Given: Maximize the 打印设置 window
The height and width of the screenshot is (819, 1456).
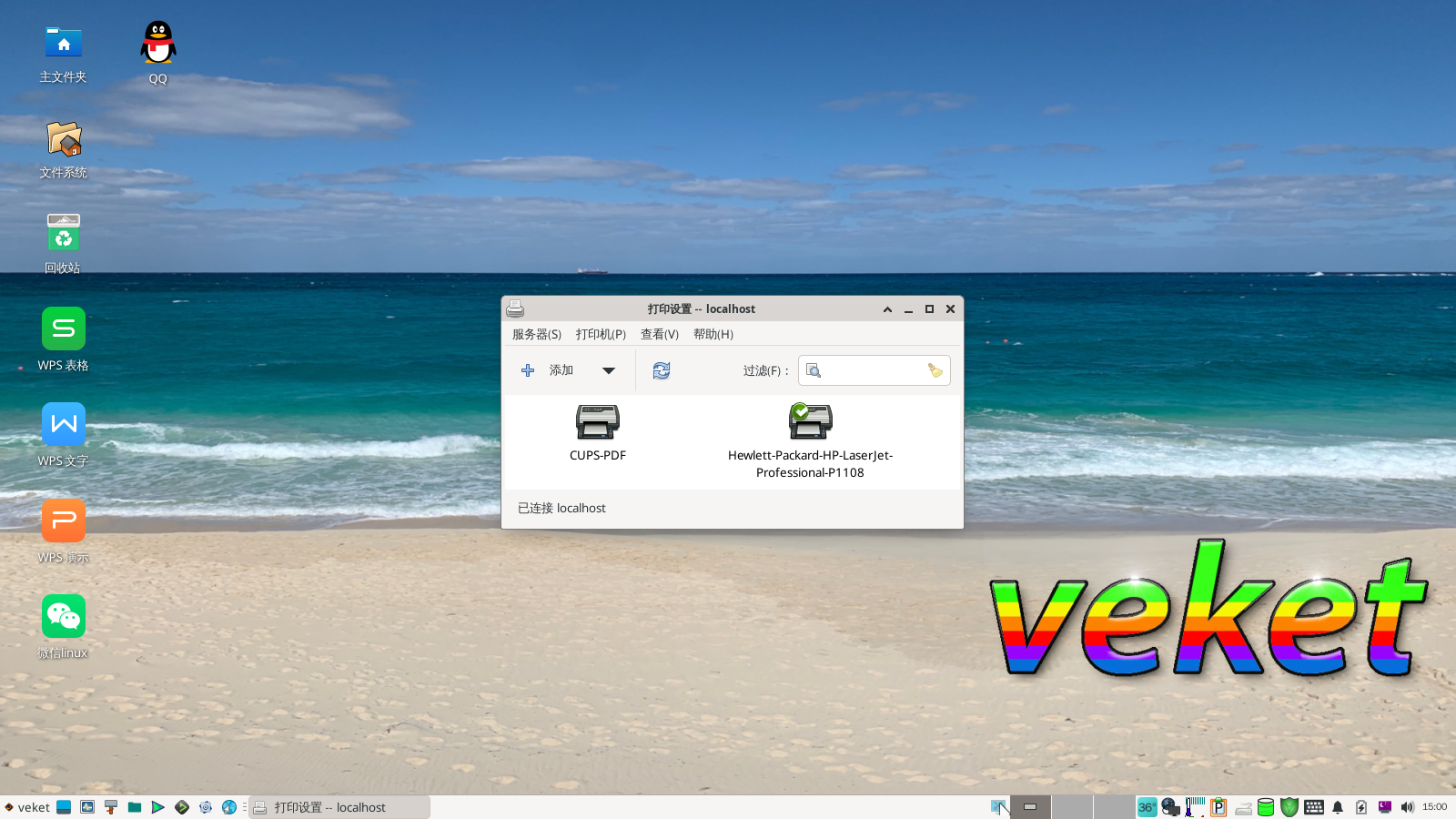Looking at the screenshot, I should coord(929,309).
